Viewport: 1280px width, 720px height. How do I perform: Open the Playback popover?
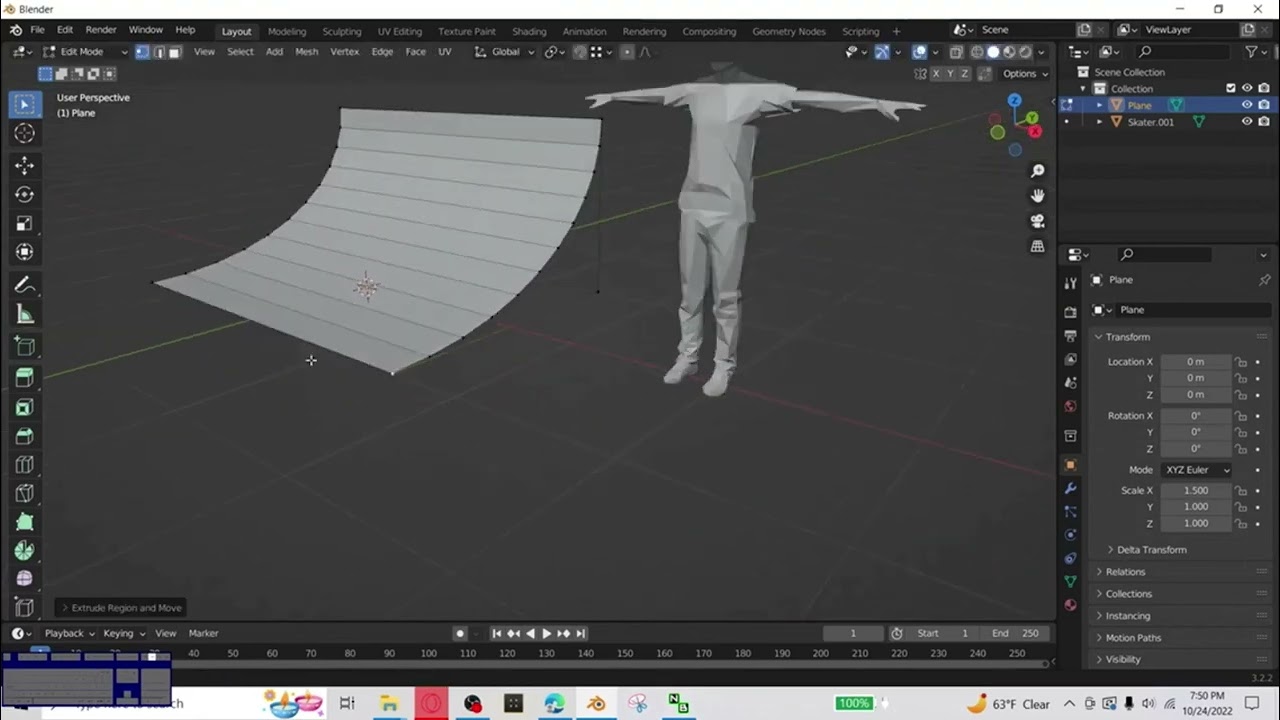pyautogui.click(x=69, y=633)
